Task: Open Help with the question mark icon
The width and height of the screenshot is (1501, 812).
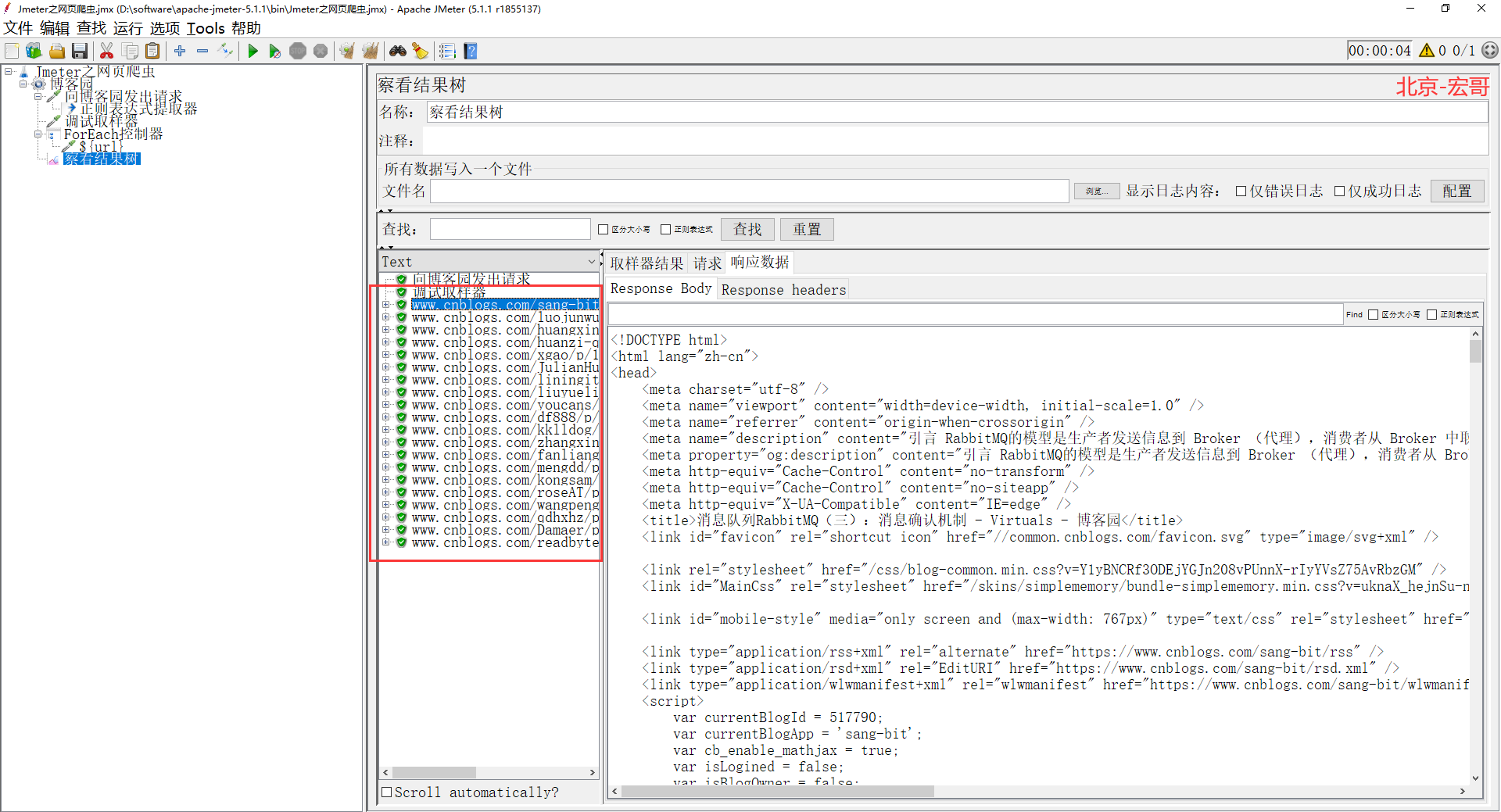Action: coord(471,51)
